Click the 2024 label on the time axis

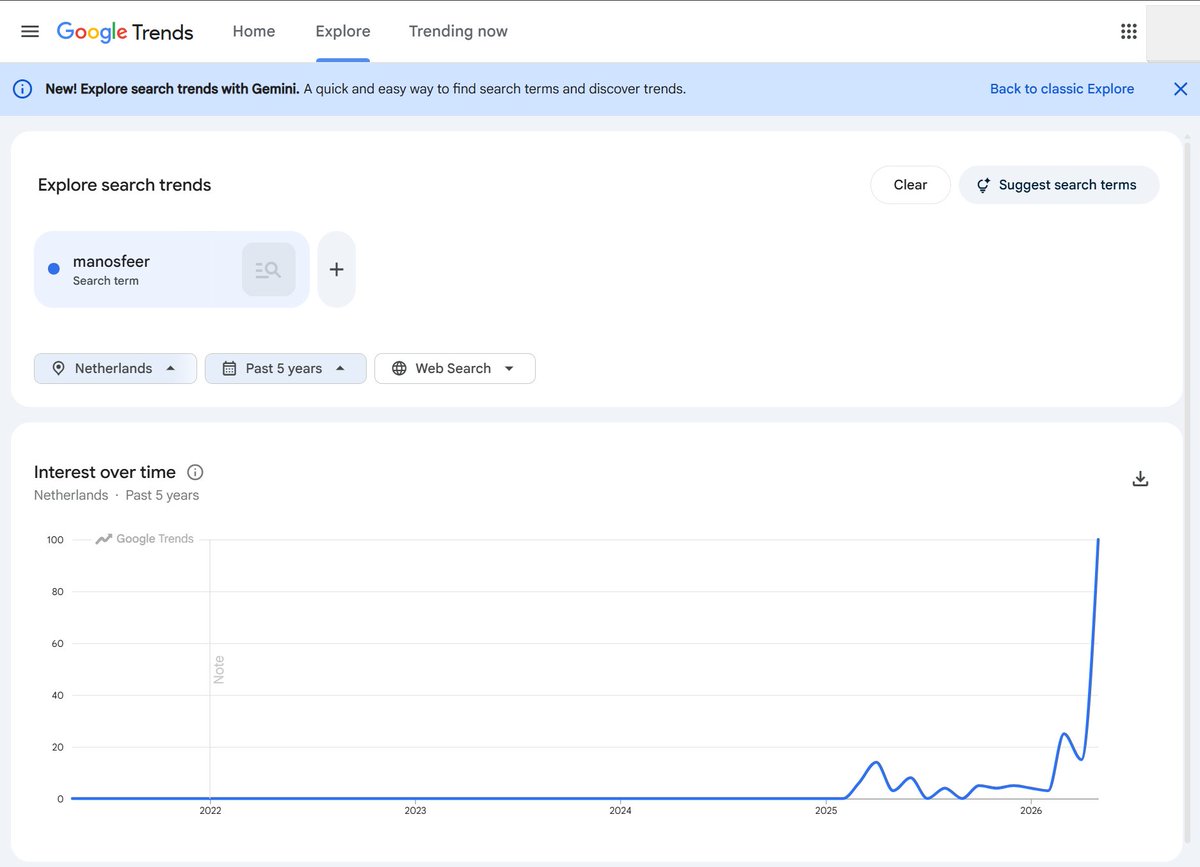(620, 811)
